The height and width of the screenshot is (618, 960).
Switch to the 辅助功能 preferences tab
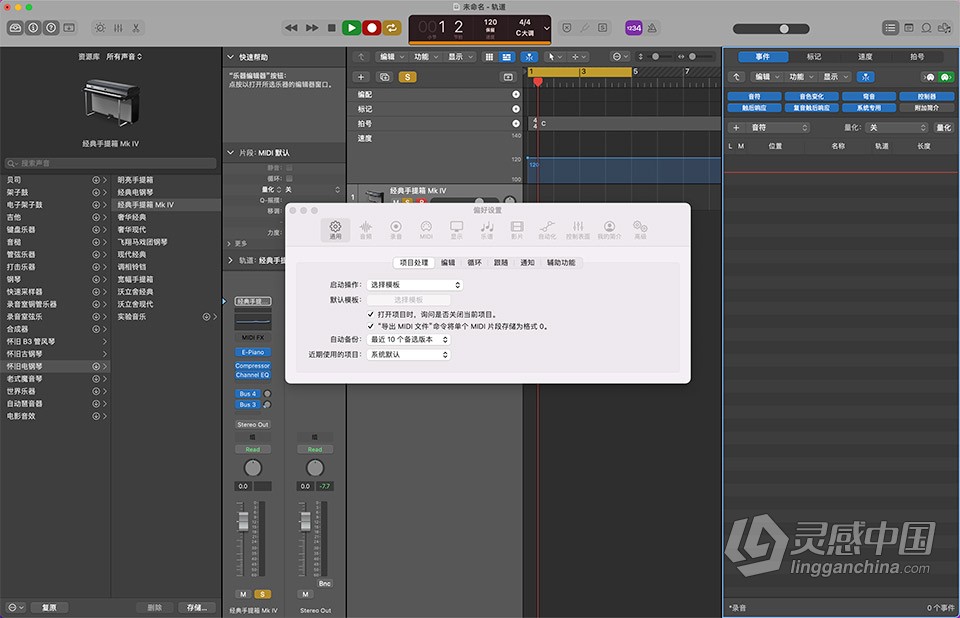(x=561, y=262)
